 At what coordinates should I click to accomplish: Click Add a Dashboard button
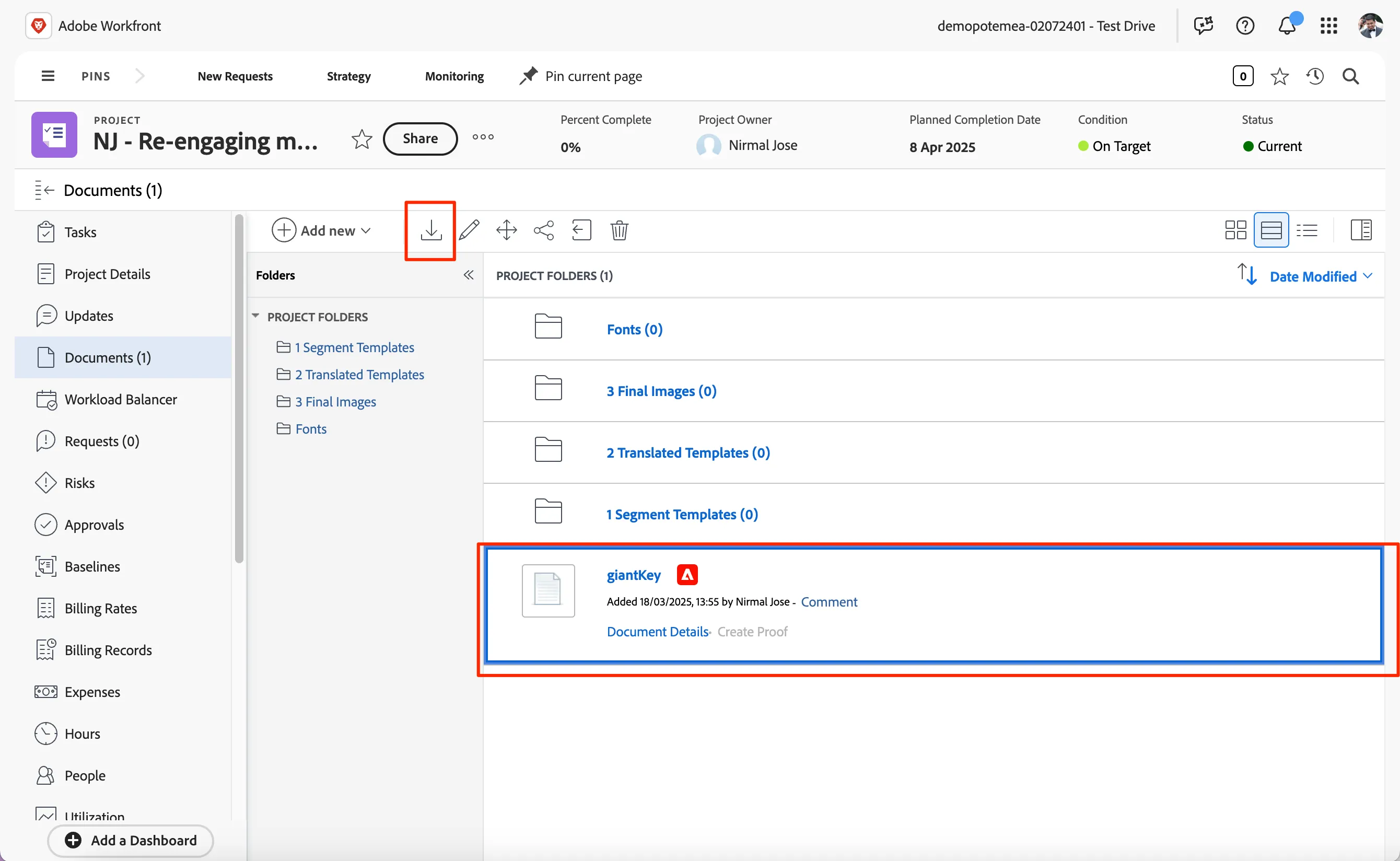click(x=131, y=840)
